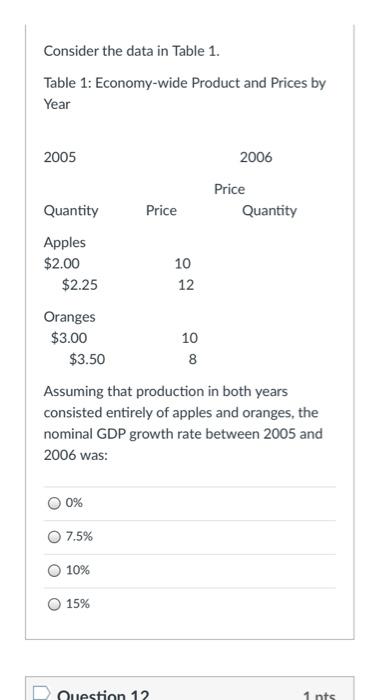The image size is (380, 700).
Task: Click the Apples row label
Action: click(x=65, y=243)
